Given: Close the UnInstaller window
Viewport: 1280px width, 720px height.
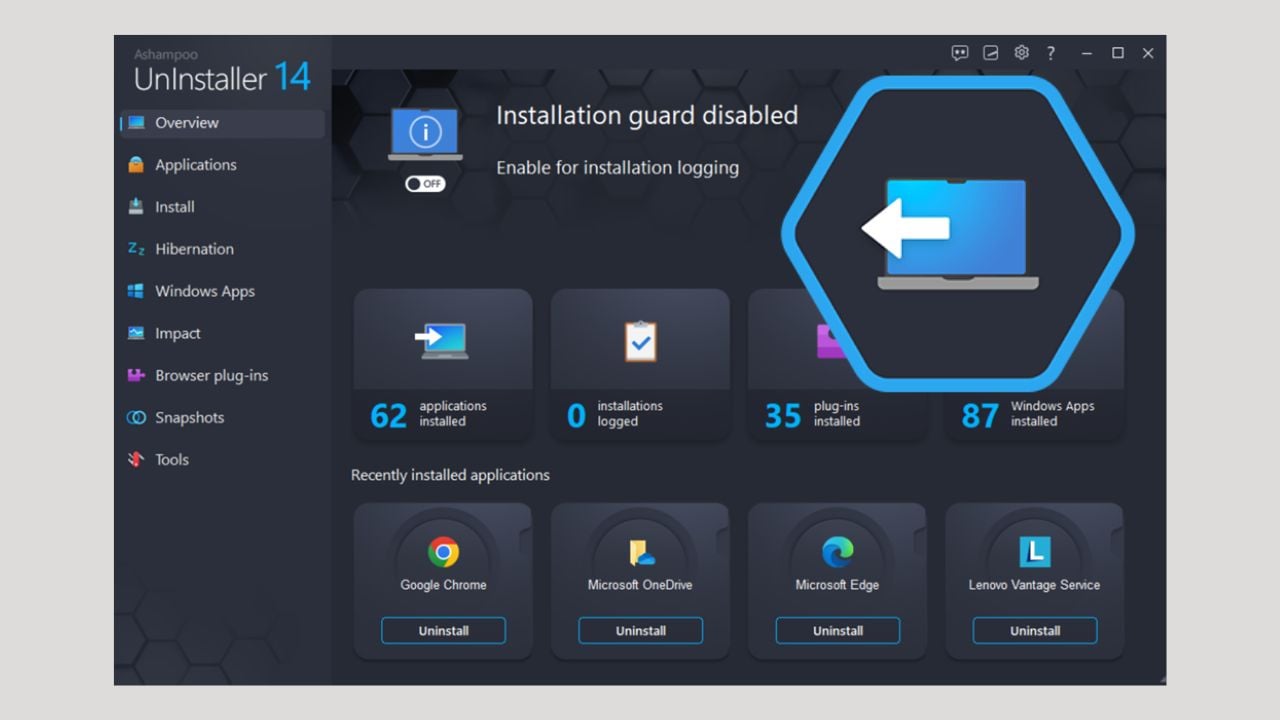Looking at the screenshot, I should [1148, 53].
